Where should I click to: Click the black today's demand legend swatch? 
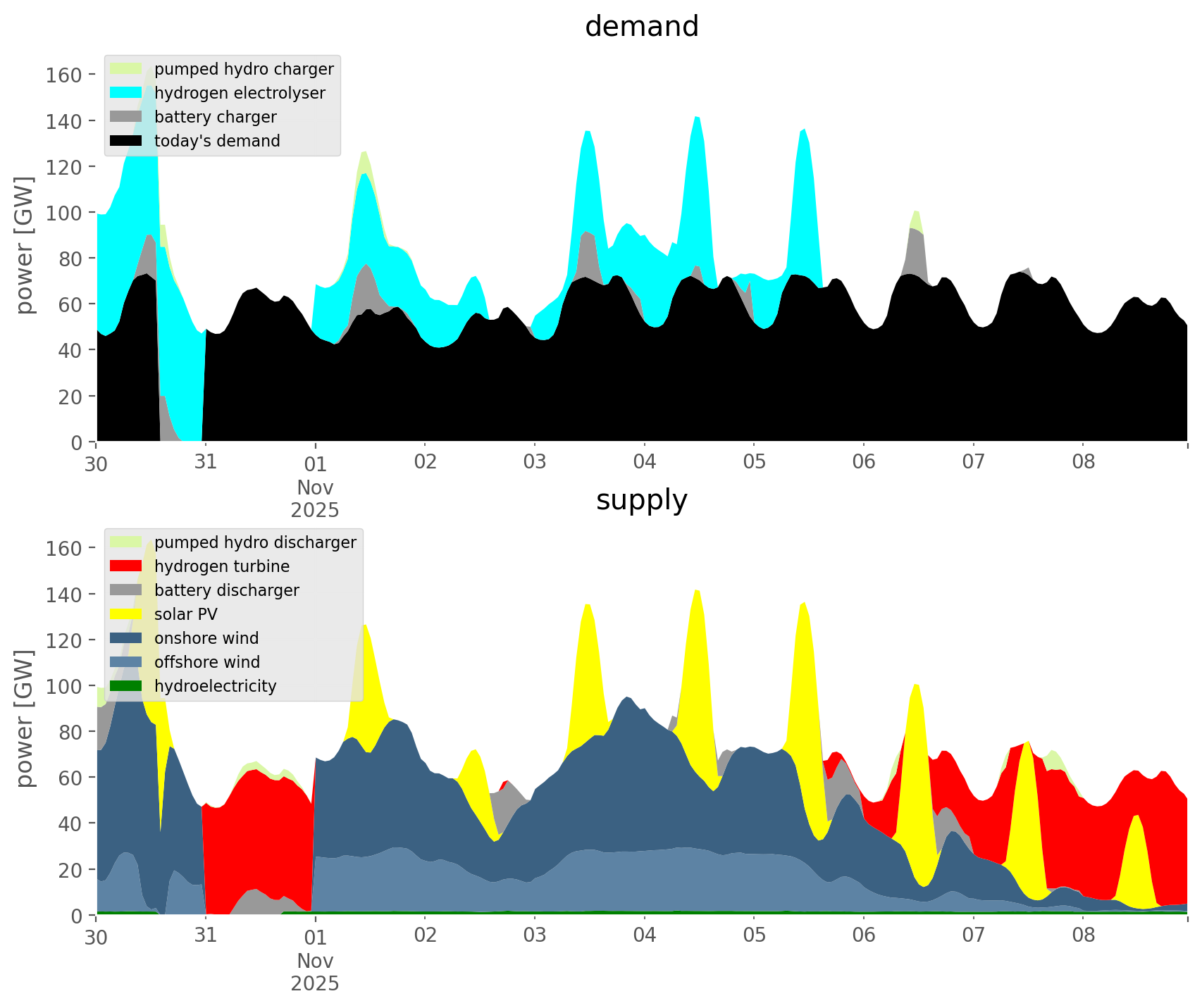[126, 141]
